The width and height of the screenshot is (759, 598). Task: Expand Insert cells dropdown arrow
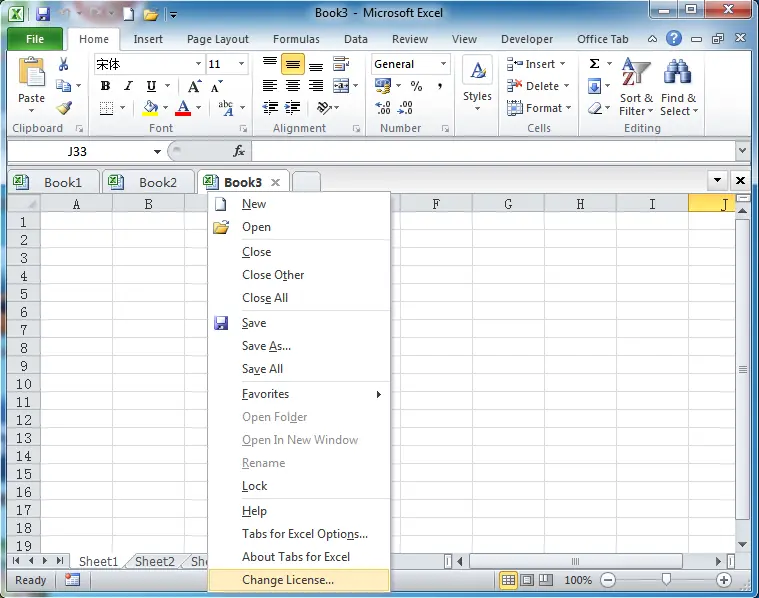562,64
